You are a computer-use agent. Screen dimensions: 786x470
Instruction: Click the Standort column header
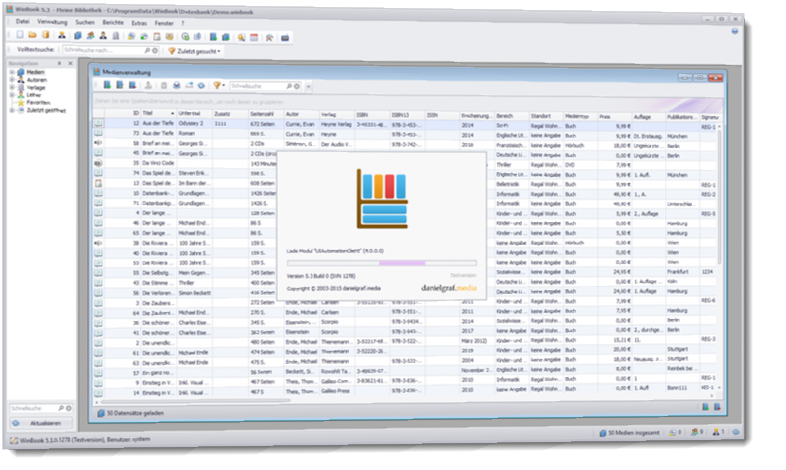(x=546, y=116)
